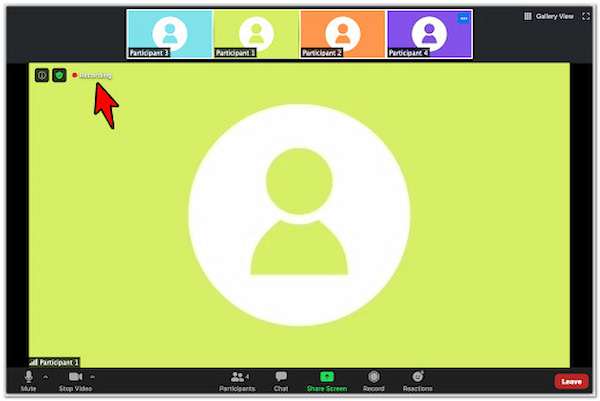This screenshot has width=600, height=401.
Task: Select Participant 4 thumbnail
Action: (429, 34)
